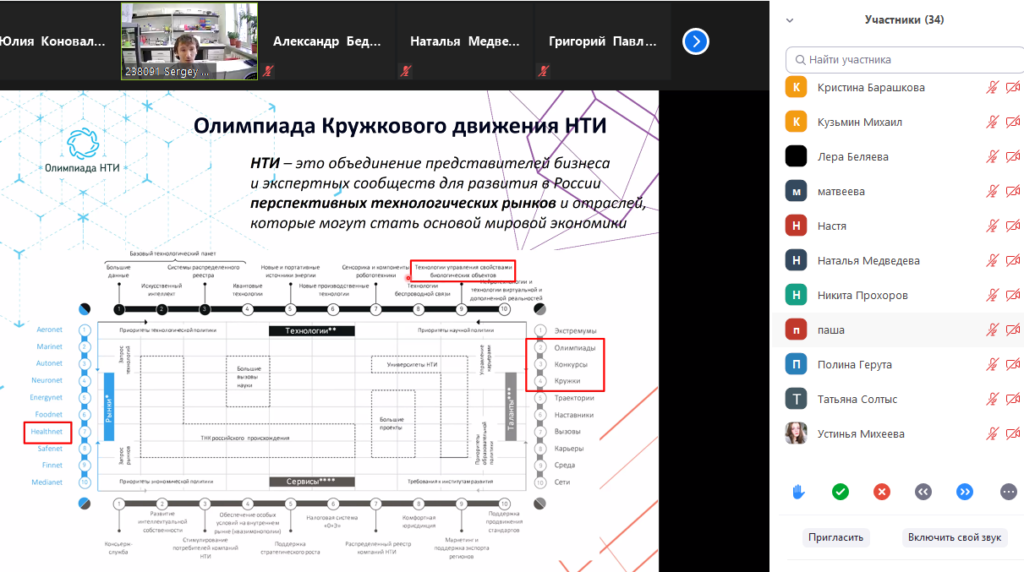
Task: Click muted mic icon for Кристина Барашкова
Action: tap(992, 87)
